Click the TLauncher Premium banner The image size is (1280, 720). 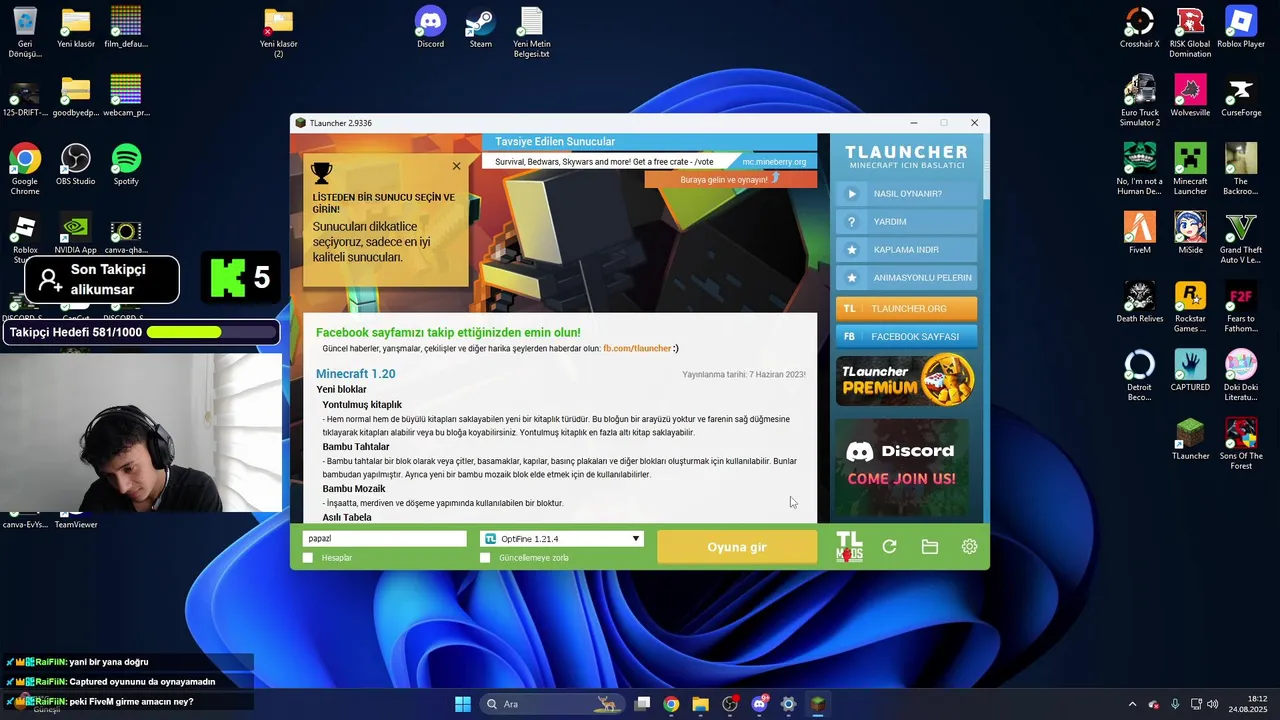(906, 380)
